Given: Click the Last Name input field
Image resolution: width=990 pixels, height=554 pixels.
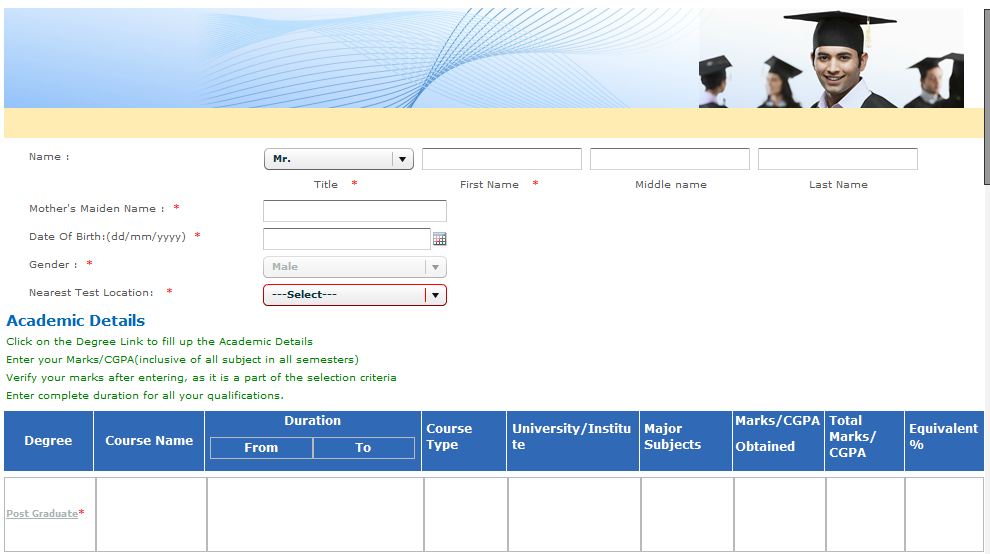Looking at the screenshot, I should [838, 159].
